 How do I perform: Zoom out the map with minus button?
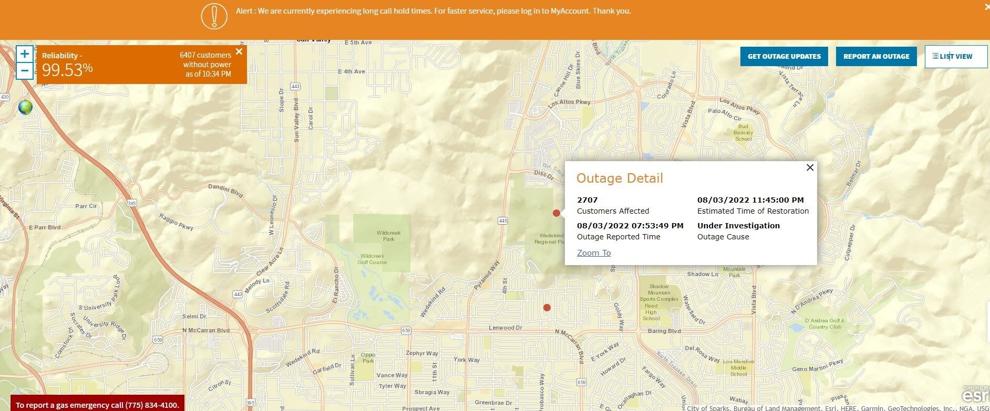tap(24, 71)
